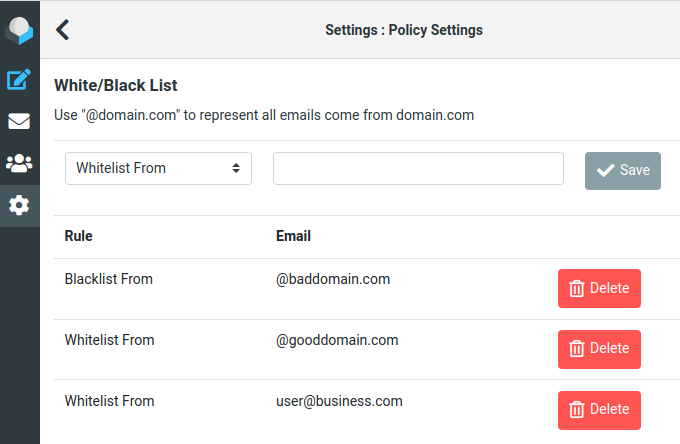
Task: Click the Rule column header
Action: pos(78,236)
